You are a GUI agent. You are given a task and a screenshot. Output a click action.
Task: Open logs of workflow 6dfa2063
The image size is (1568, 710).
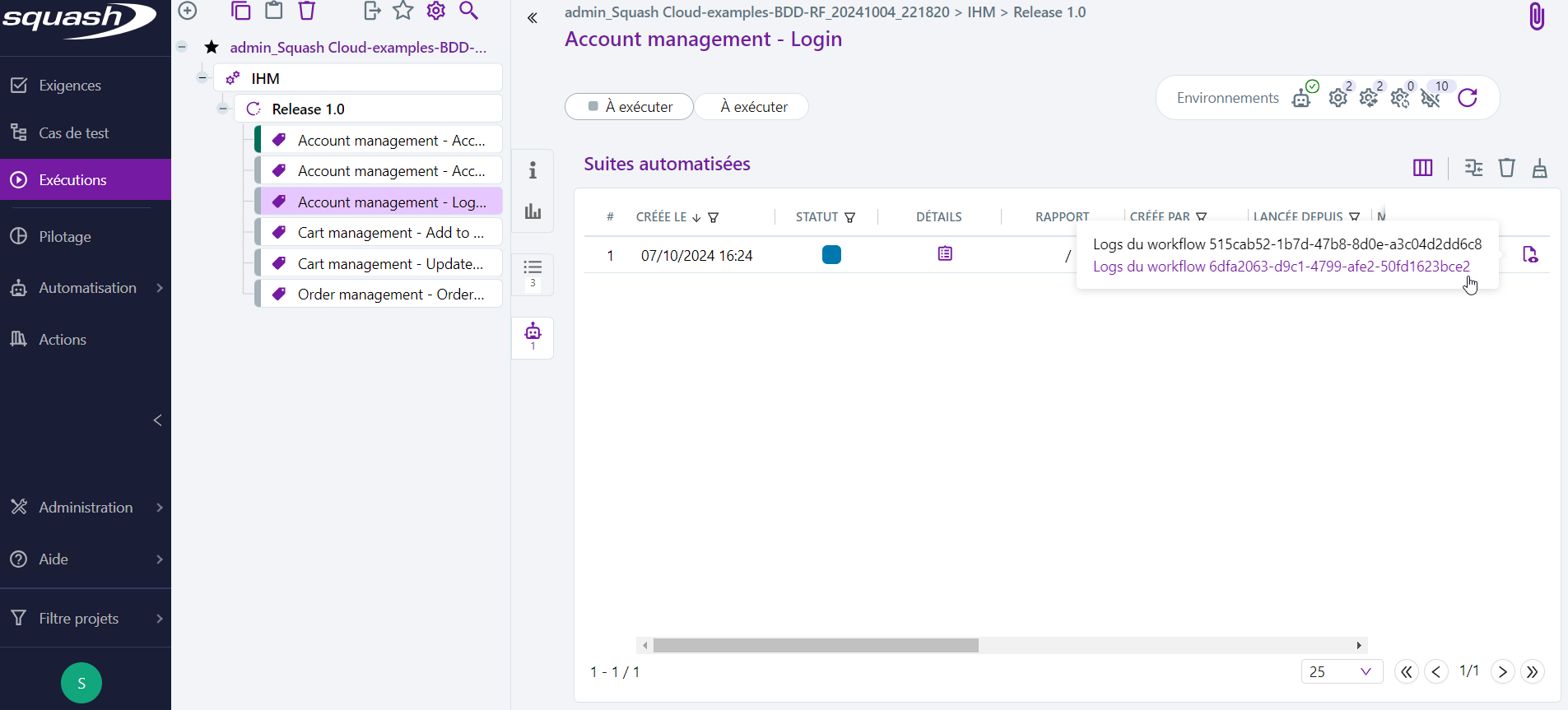pos(1282,267)
